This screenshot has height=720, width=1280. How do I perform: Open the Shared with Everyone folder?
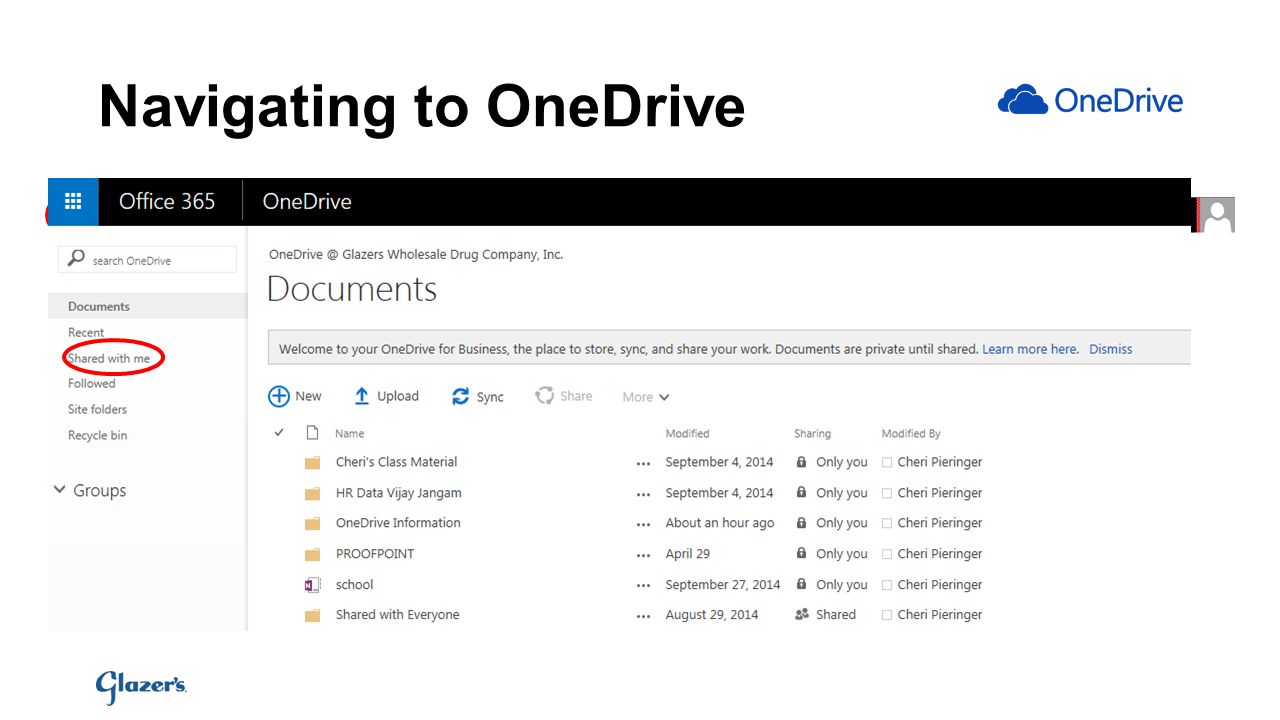pos(397,615)
